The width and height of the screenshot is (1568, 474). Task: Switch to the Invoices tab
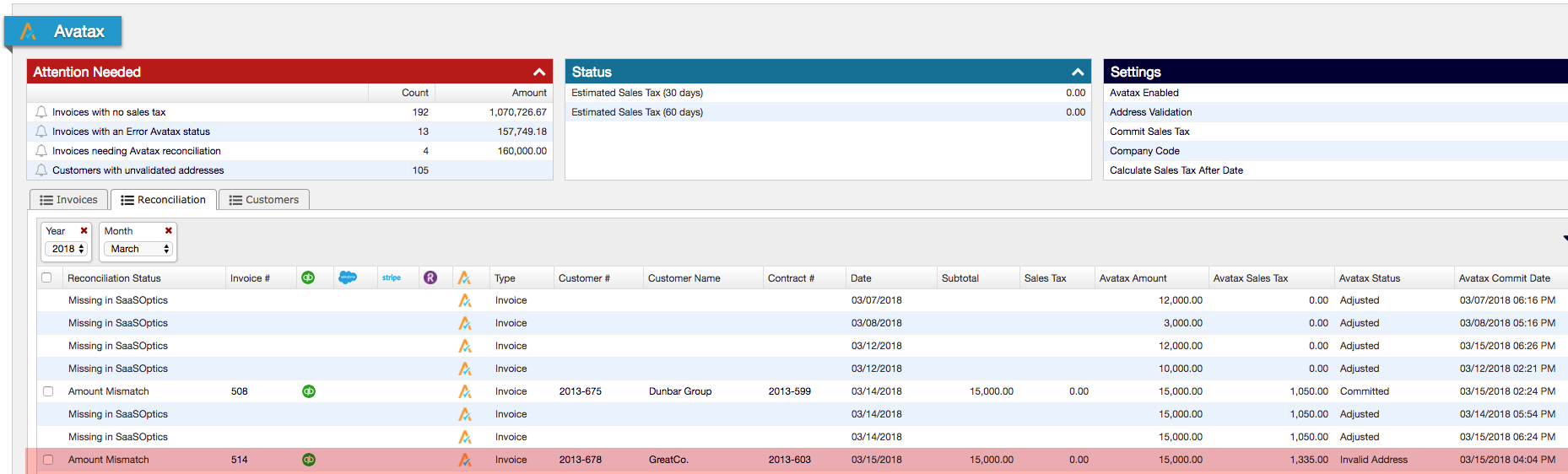(x=68, y=200)
